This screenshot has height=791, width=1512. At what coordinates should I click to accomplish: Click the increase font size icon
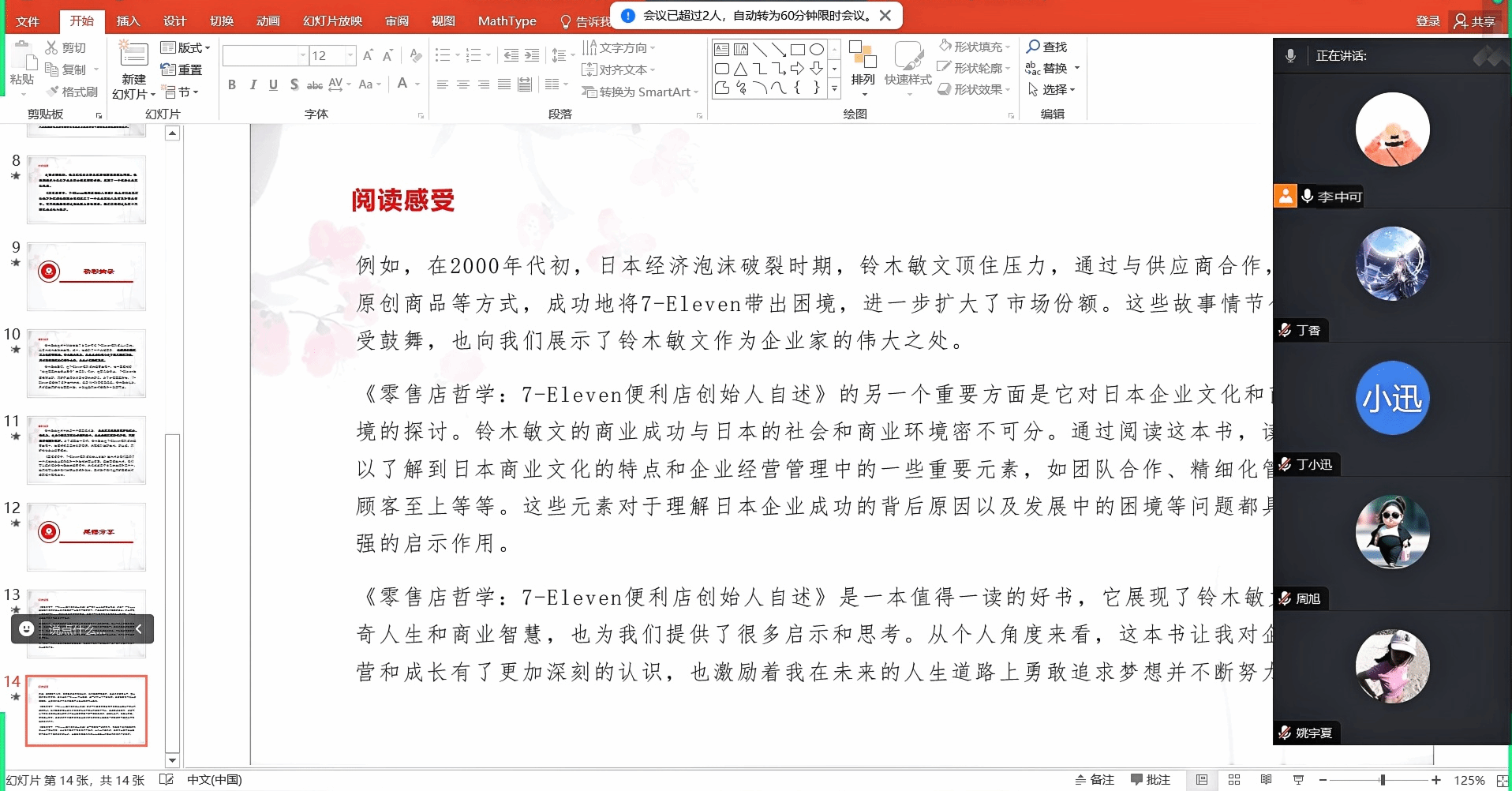(368, 55)
